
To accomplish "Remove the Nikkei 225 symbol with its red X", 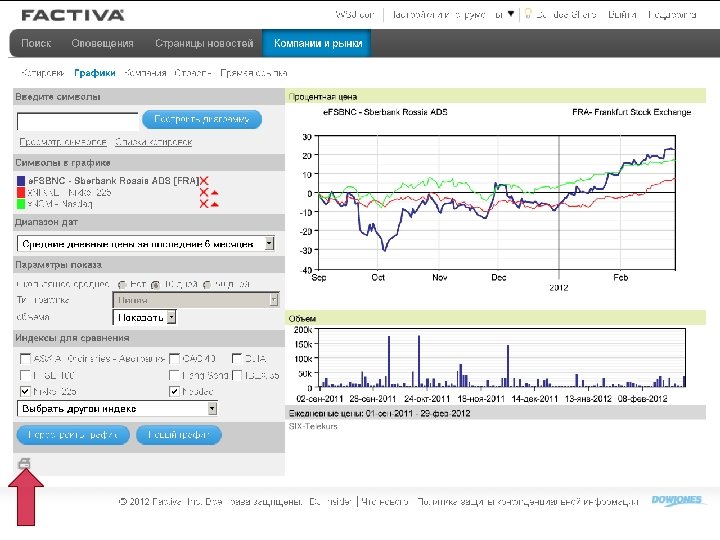I will tap(204, 192).
